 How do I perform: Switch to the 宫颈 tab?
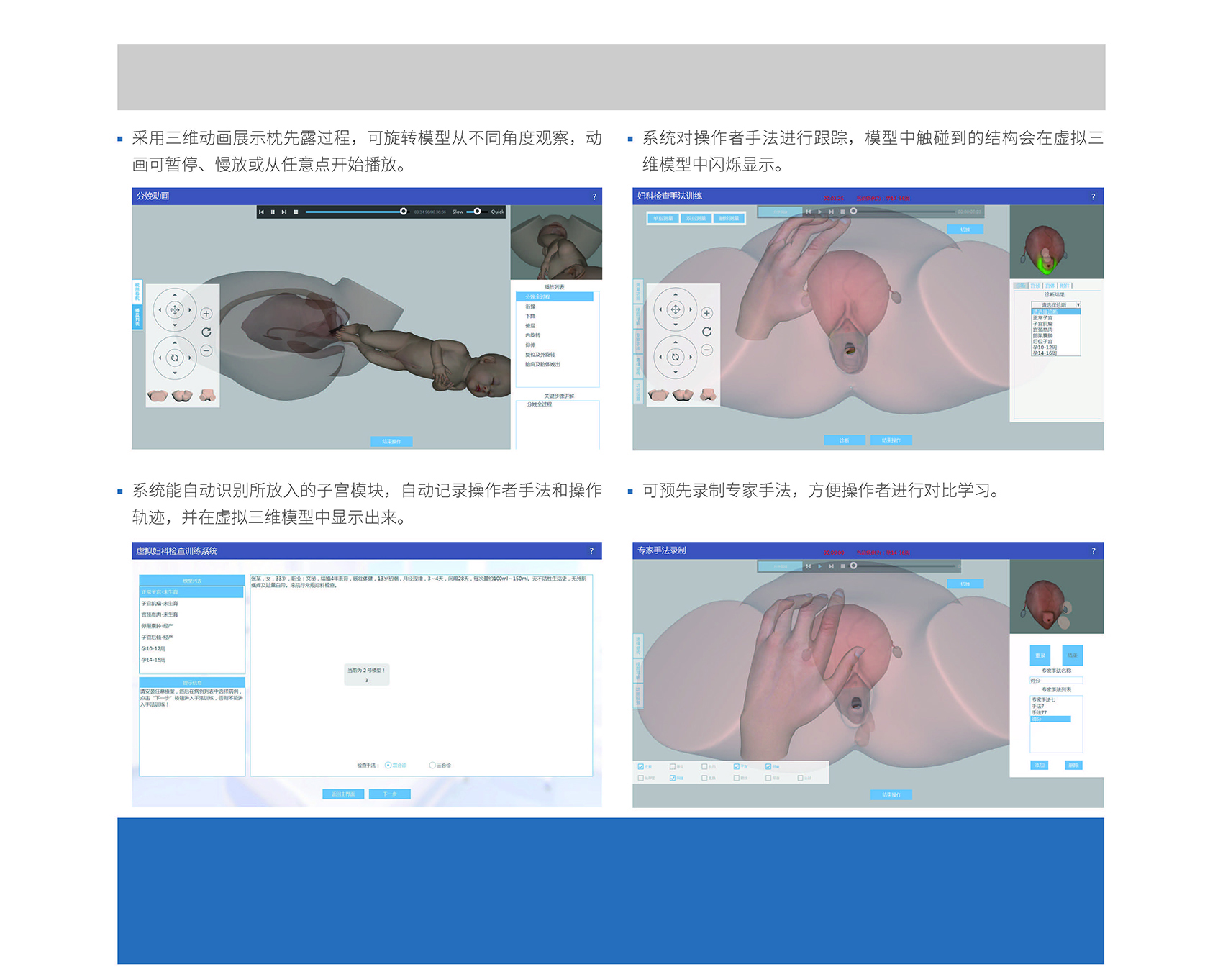(x=1035, y=286)
